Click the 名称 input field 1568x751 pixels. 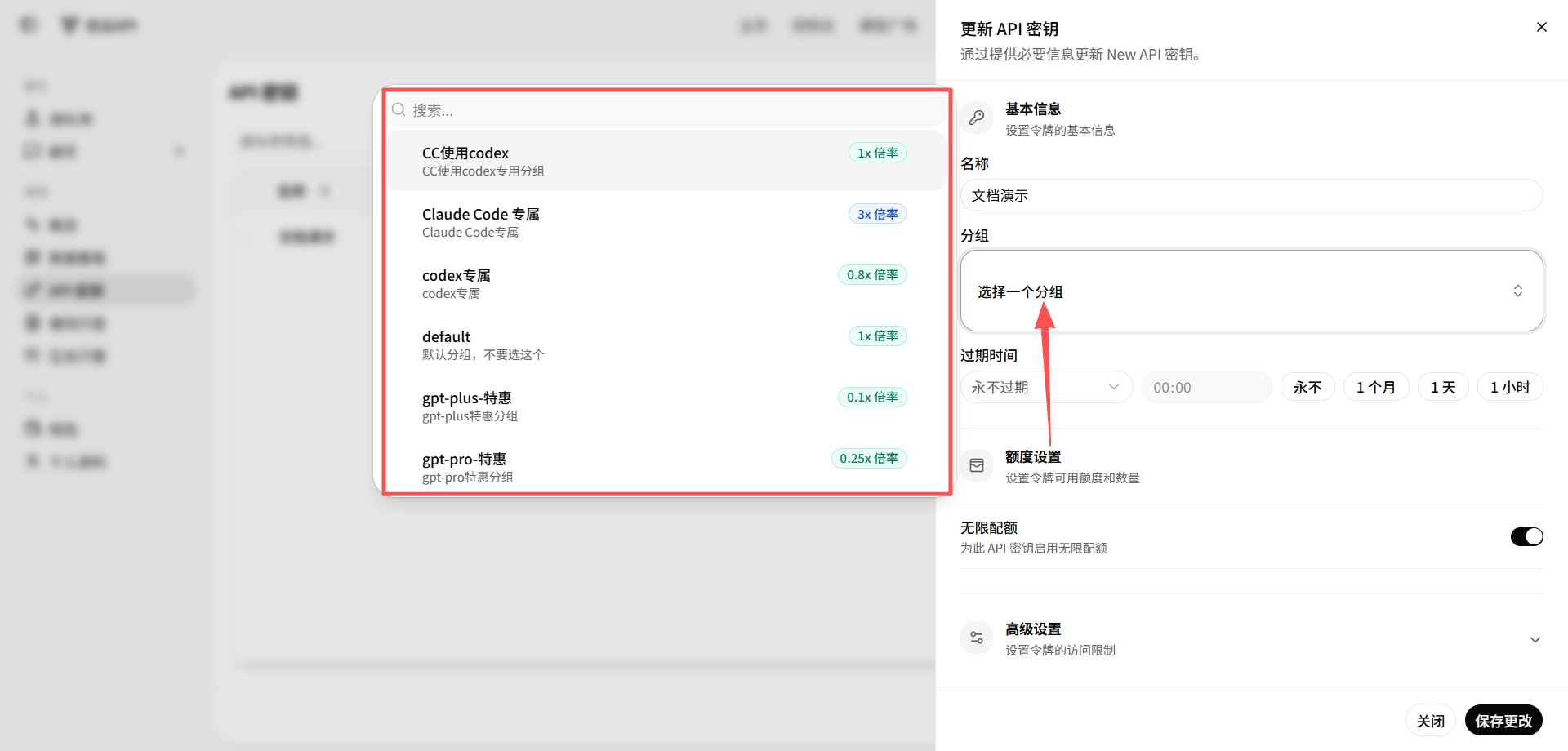[1251, 195]
